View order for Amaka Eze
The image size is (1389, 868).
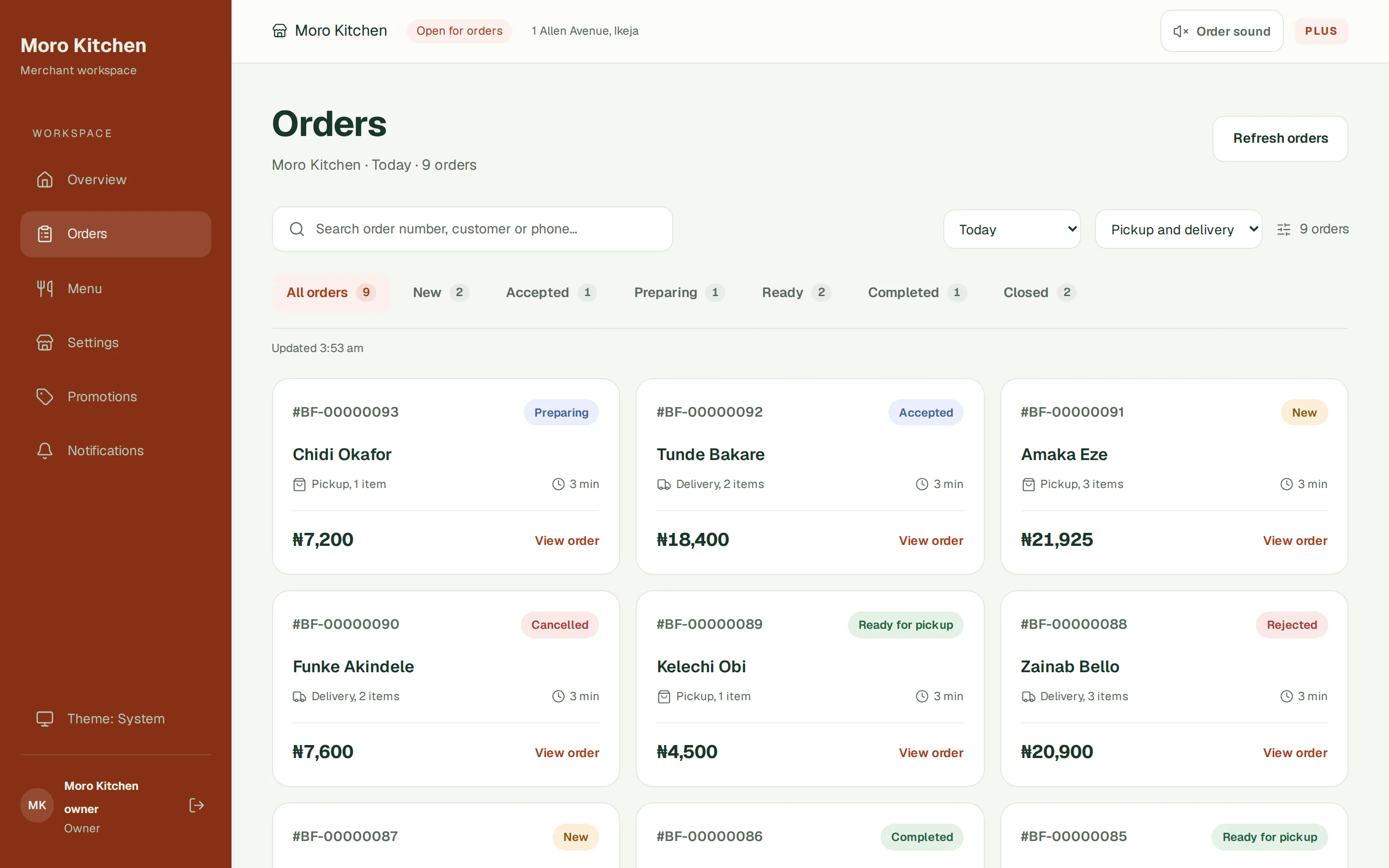(1295, 540)
